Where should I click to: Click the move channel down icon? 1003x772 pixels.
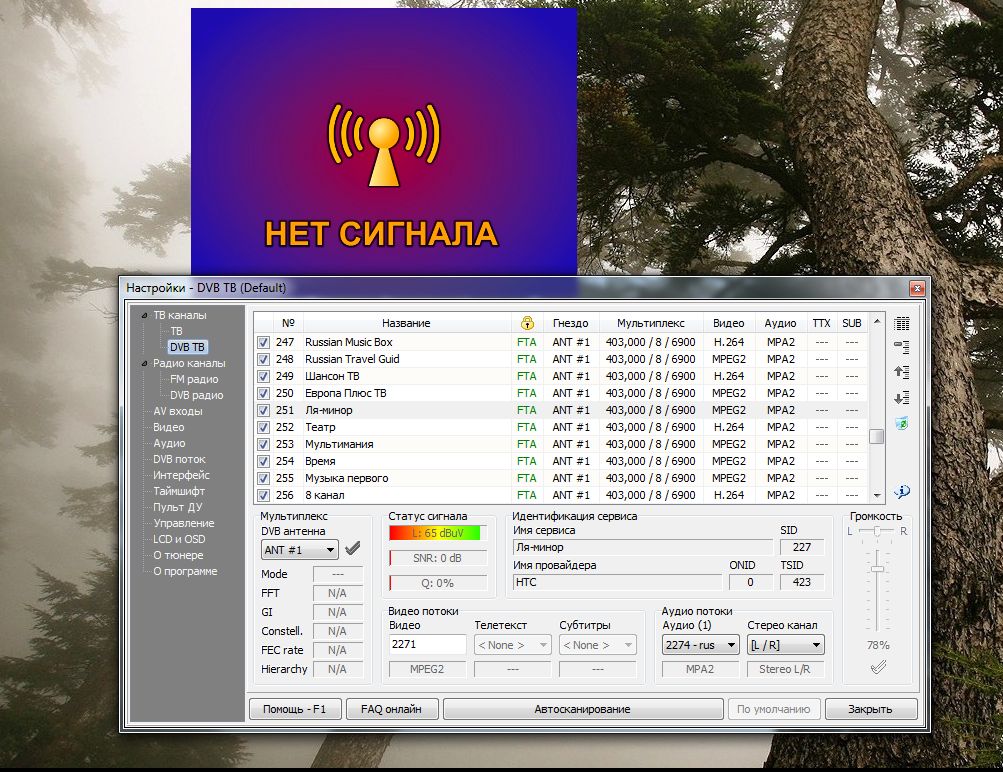(x=902, y=398)
